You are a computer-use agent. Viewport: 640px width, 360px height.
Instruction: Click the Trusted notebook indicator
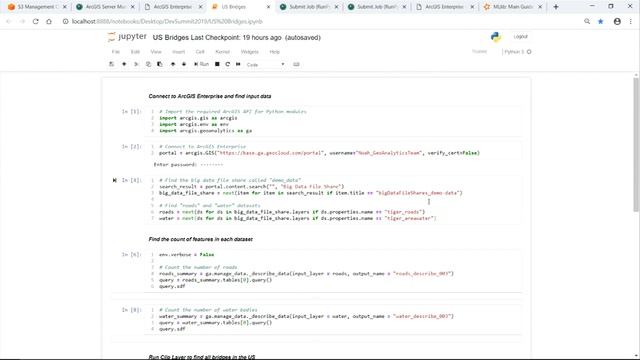pyautogui.click(x=480, y=52)
